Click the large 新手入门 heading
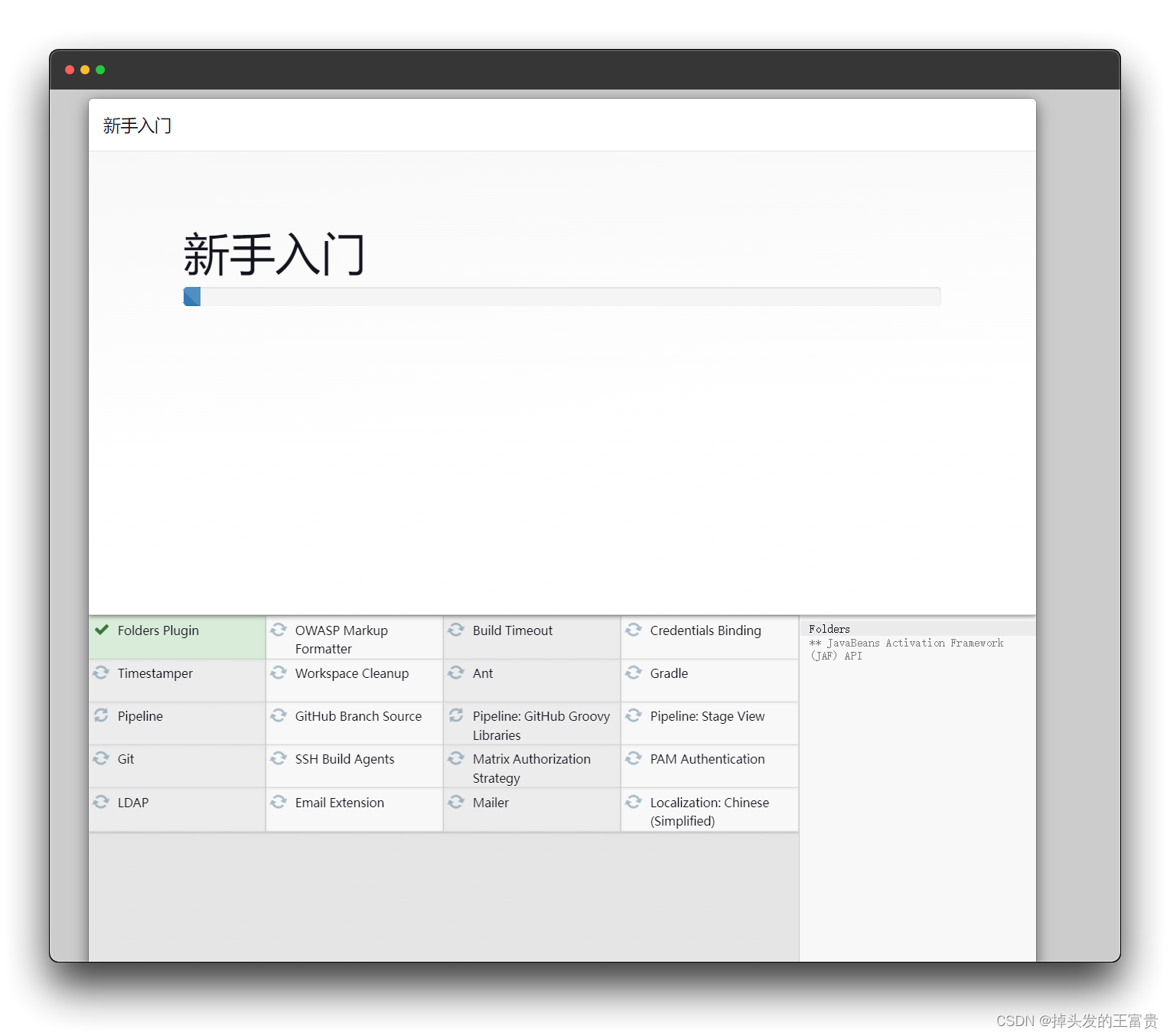Image resolution: width=1170 pixels, height=1036 pixels. coord(274,255)
